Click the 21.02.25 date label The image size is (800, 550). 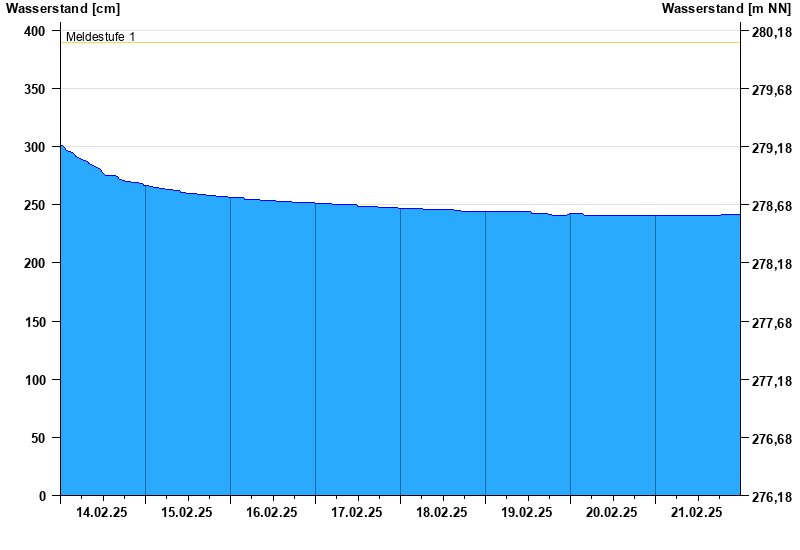tap(696, 513)
